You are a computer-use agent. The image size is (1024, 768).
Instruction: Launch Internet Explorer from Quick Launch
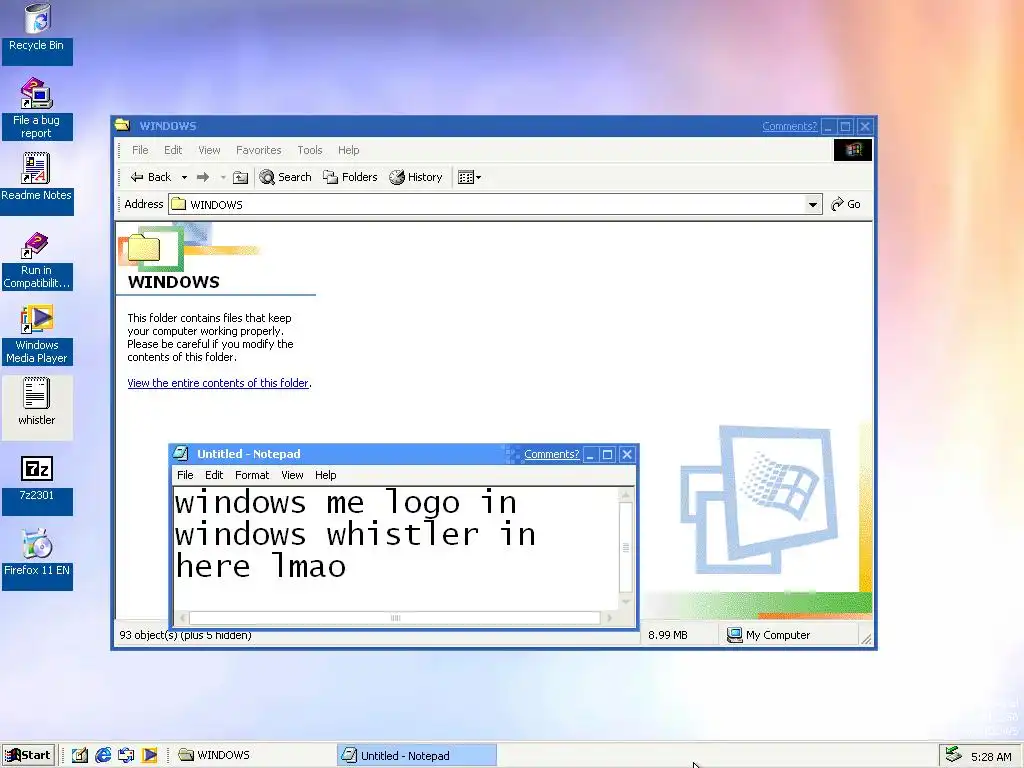click(x=103, y=756)
